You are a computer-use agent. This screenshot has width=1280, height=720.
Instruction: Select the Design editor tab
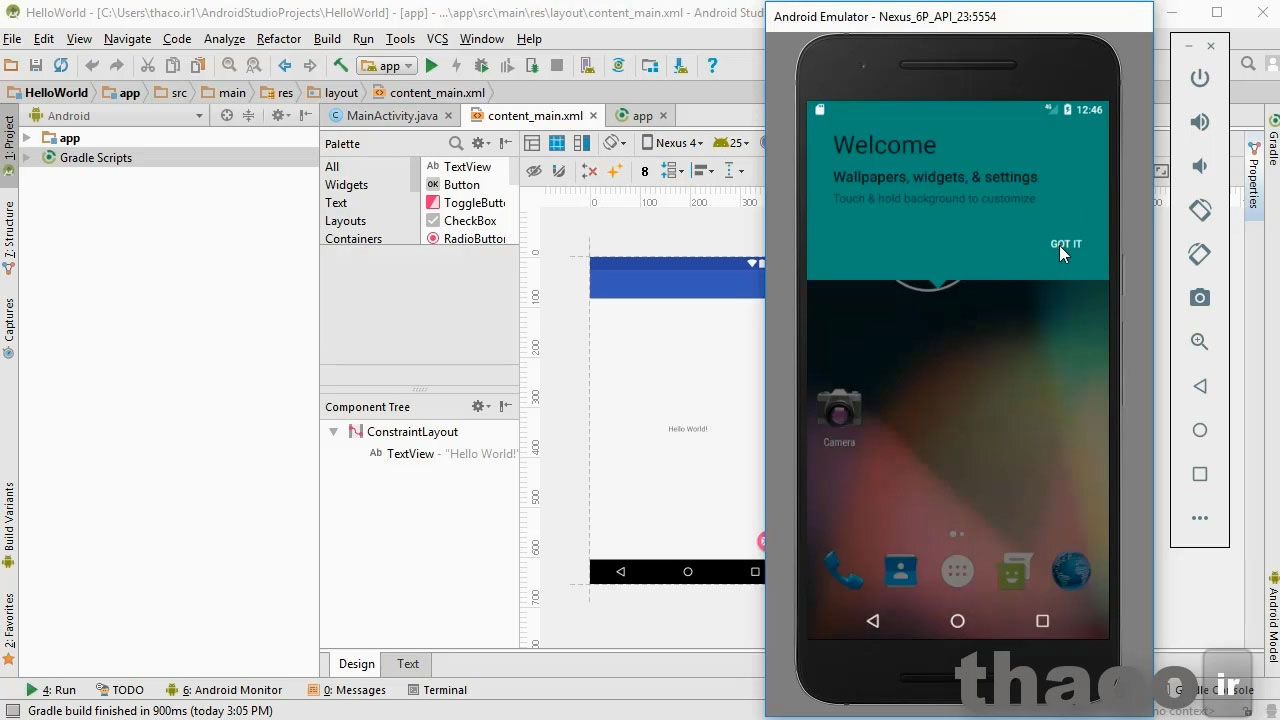pos(356,664)
